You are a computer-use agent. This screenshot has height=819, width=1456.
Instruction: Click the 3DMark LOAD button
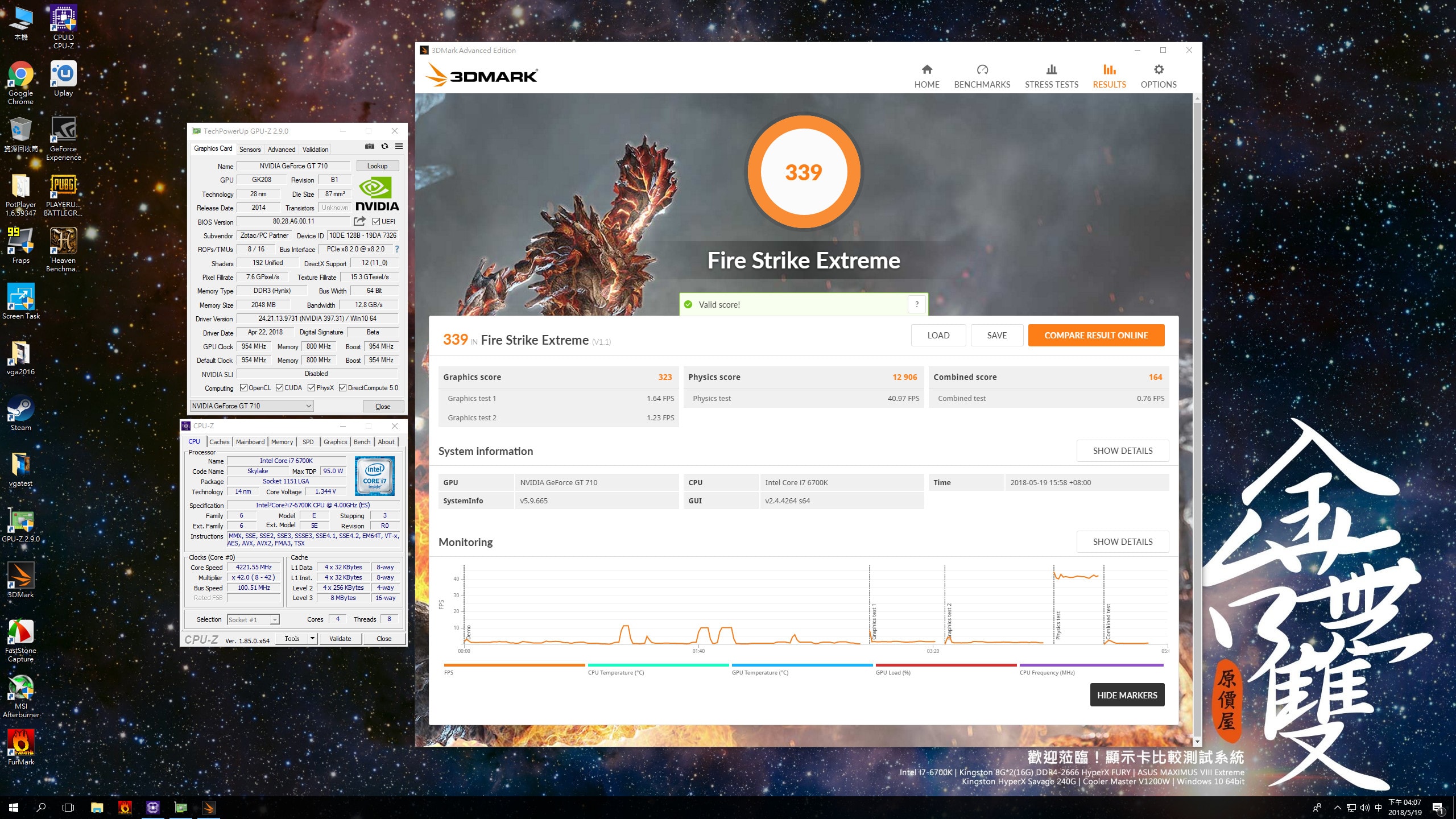(938, 336)
